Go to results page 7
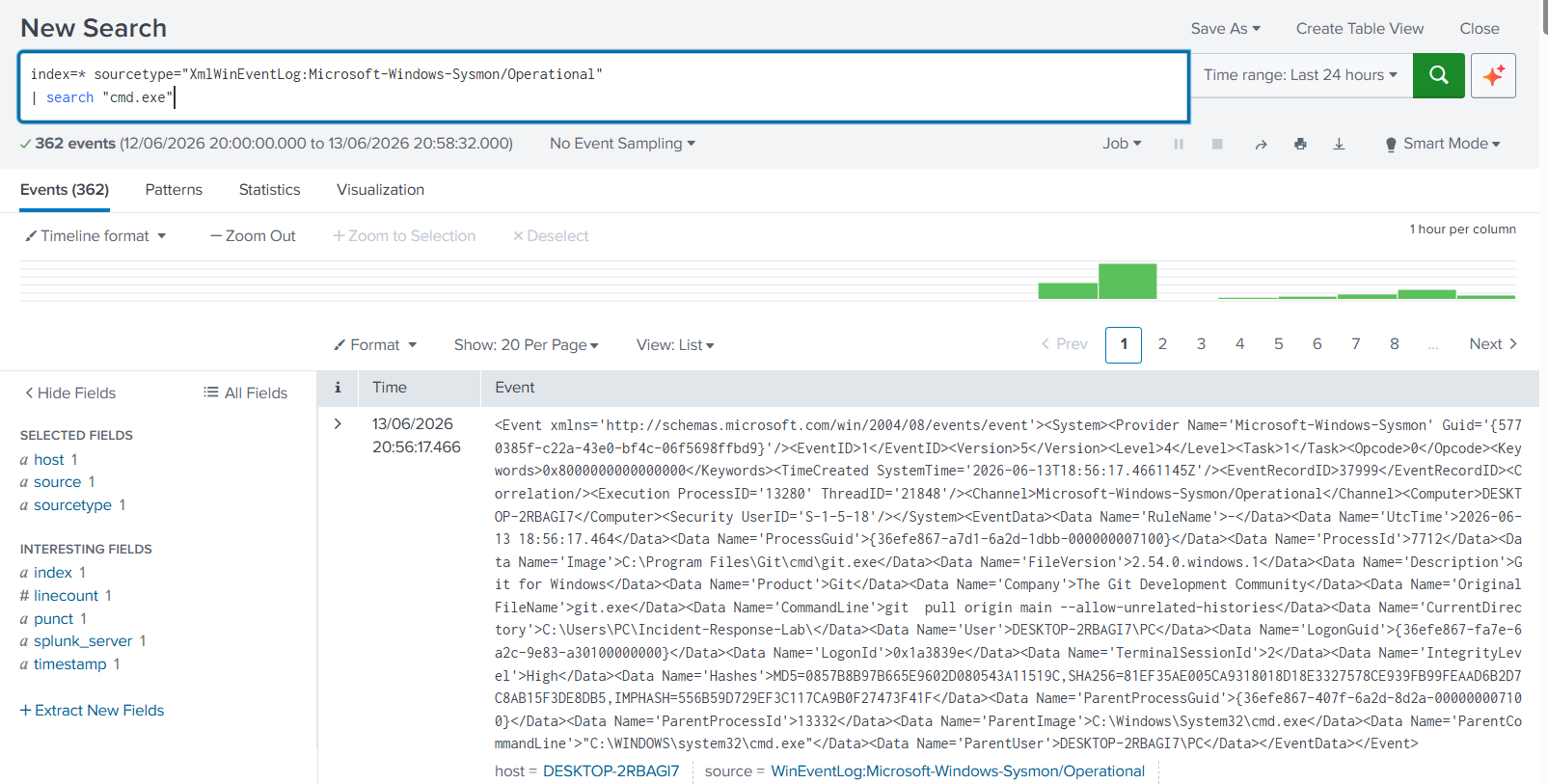The height and width of the screenshot is (784, 1548). pyautogui.click(x=1355, y=344)
